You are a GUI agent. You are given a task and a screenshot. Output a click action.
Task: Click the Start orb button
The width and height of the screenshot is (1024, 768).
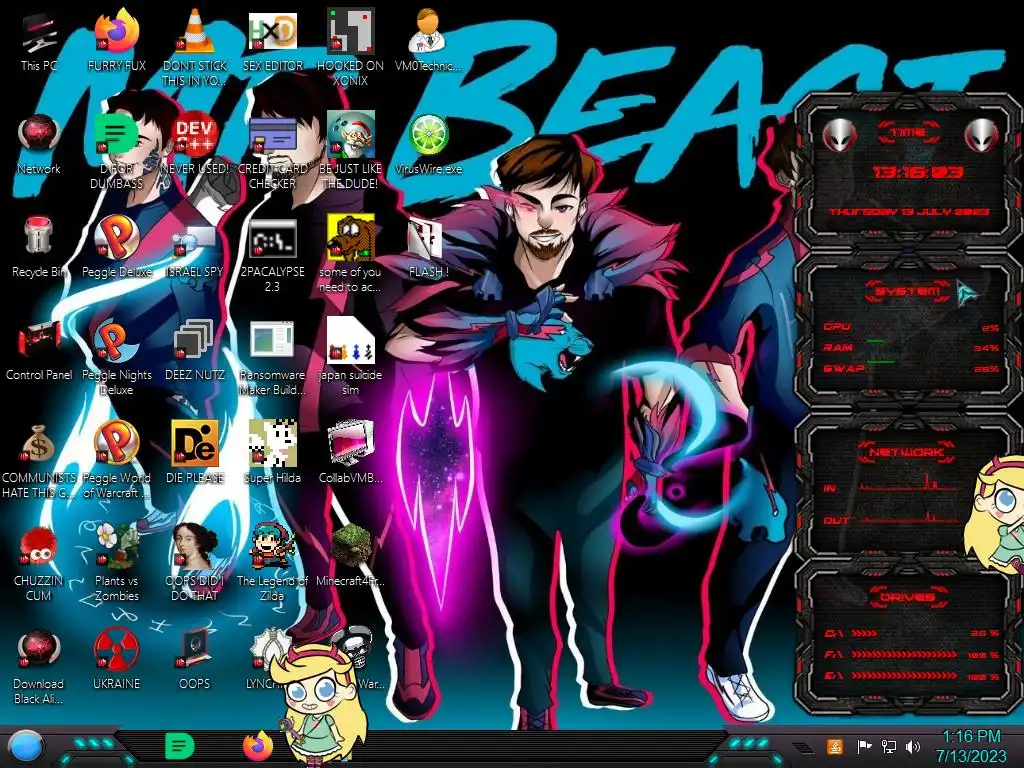(x=25, y=747)
